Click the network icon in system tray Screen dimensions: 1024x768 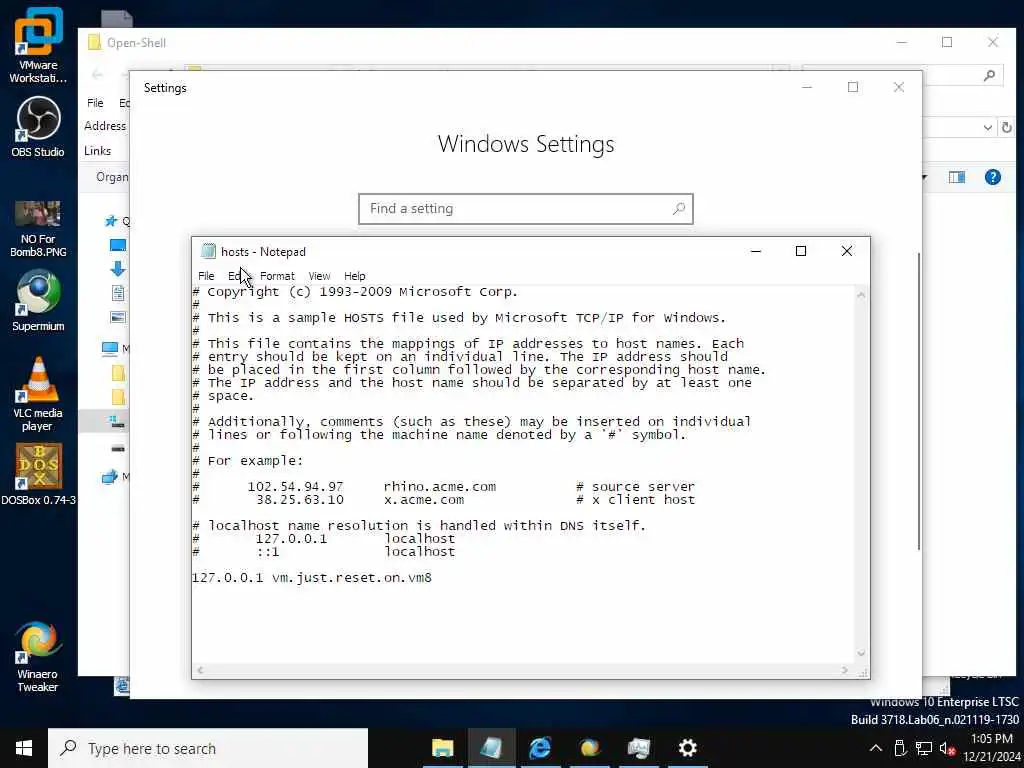point(923,748)
